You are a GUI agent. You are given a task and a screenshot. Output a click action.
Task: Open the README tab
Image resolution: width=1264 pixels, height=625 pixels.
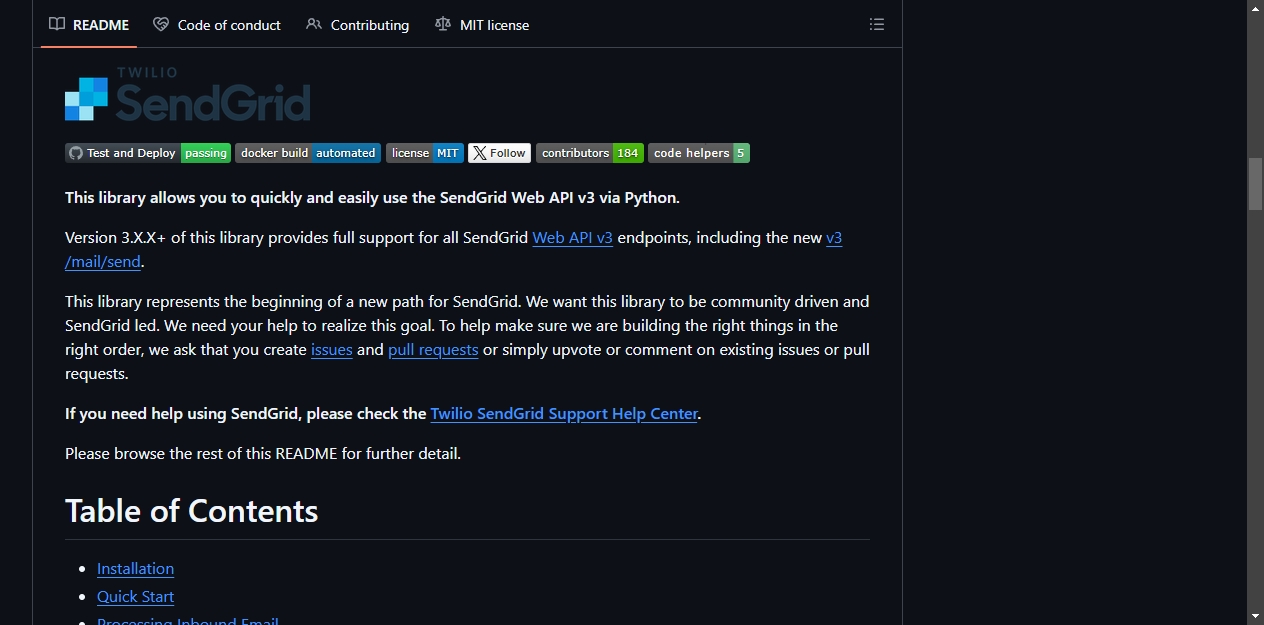(x=89, y=25)
